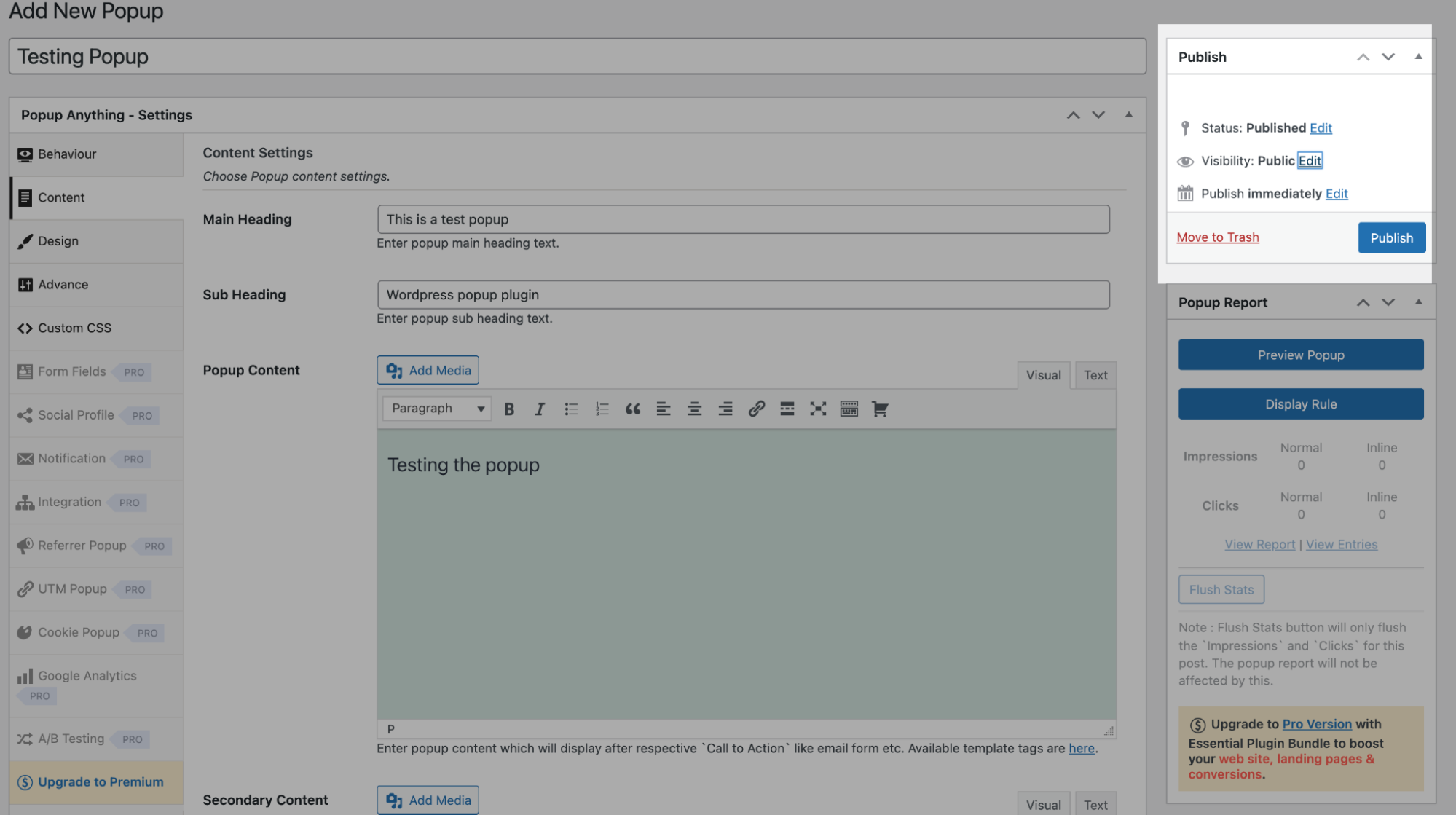1456x815 pixels.
Task: Toggle the toolbar toggle keyboard icon
Action: point(849,409)
